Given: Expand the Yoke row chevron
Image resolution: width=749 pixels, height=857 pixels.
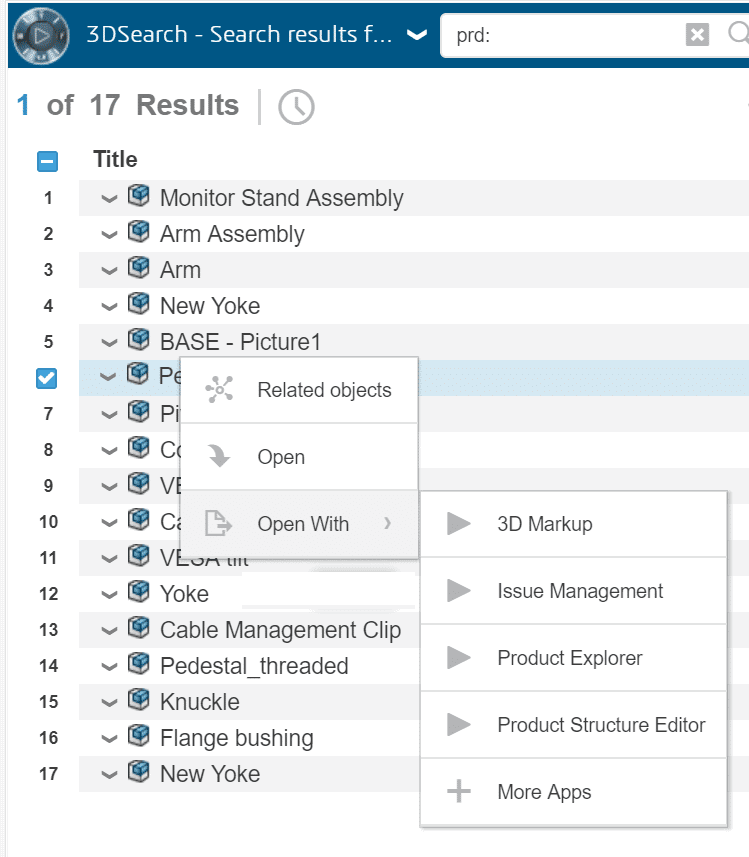Looking at the screenshot, I should 109,595.
